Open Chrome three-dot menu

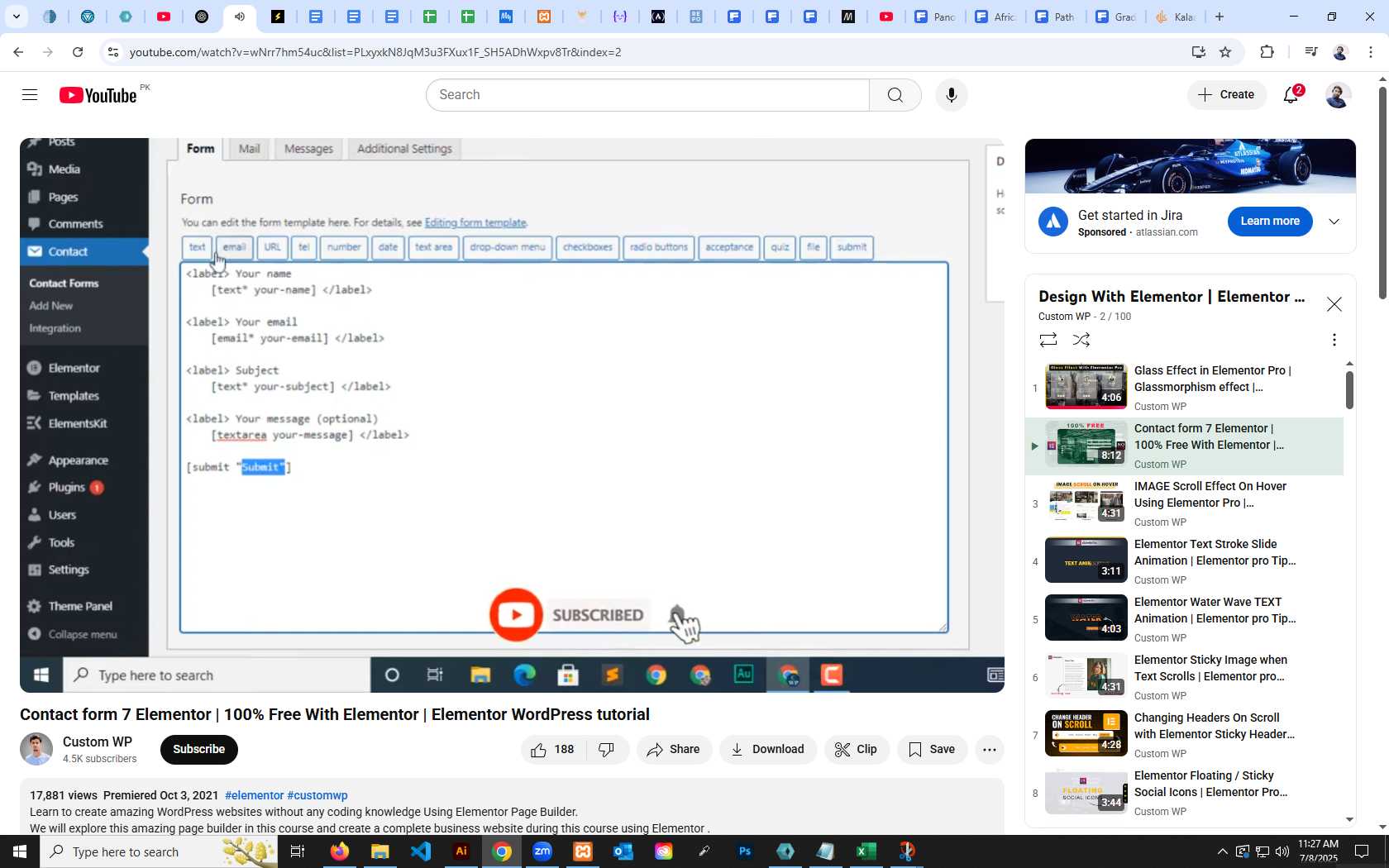coord(1371,52)
